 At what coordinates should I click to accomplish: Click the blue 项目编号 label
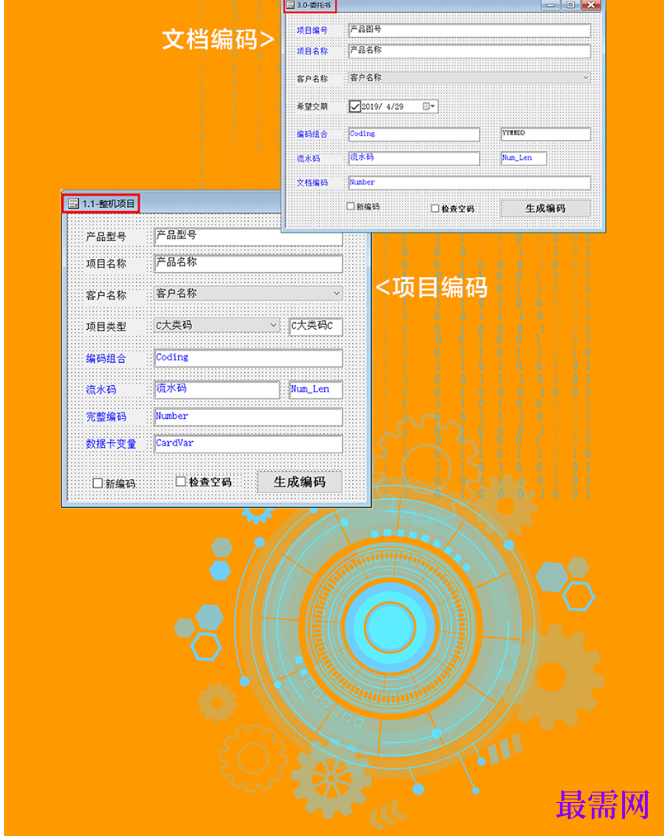tap(312, 30)
